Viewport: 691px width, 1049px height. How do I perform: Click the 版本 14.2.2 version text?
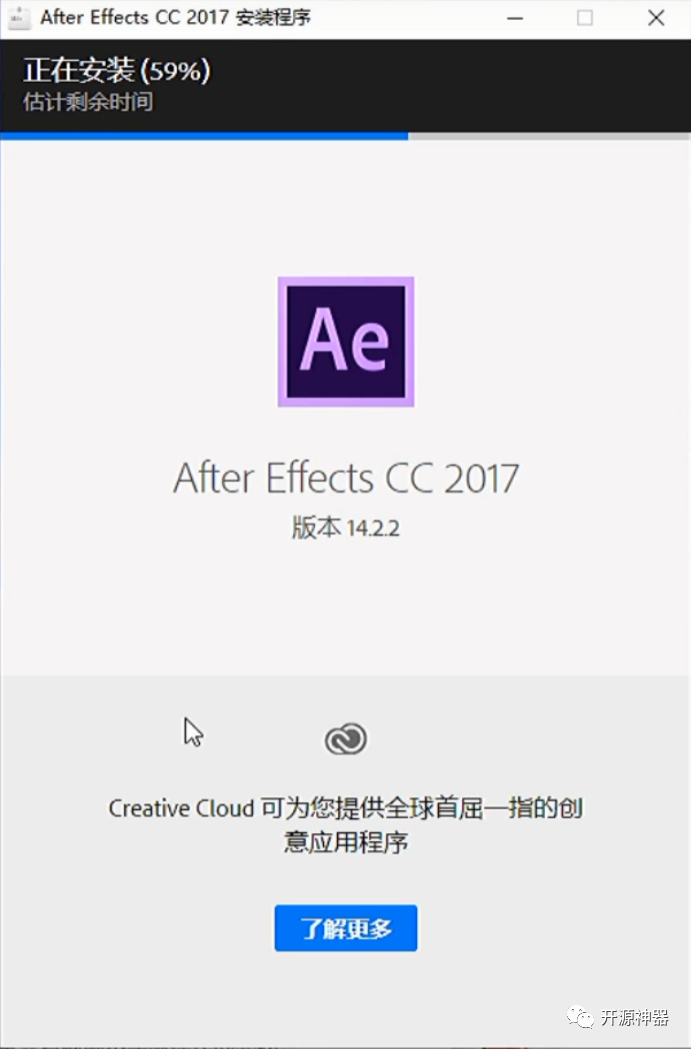click(346, 528)
